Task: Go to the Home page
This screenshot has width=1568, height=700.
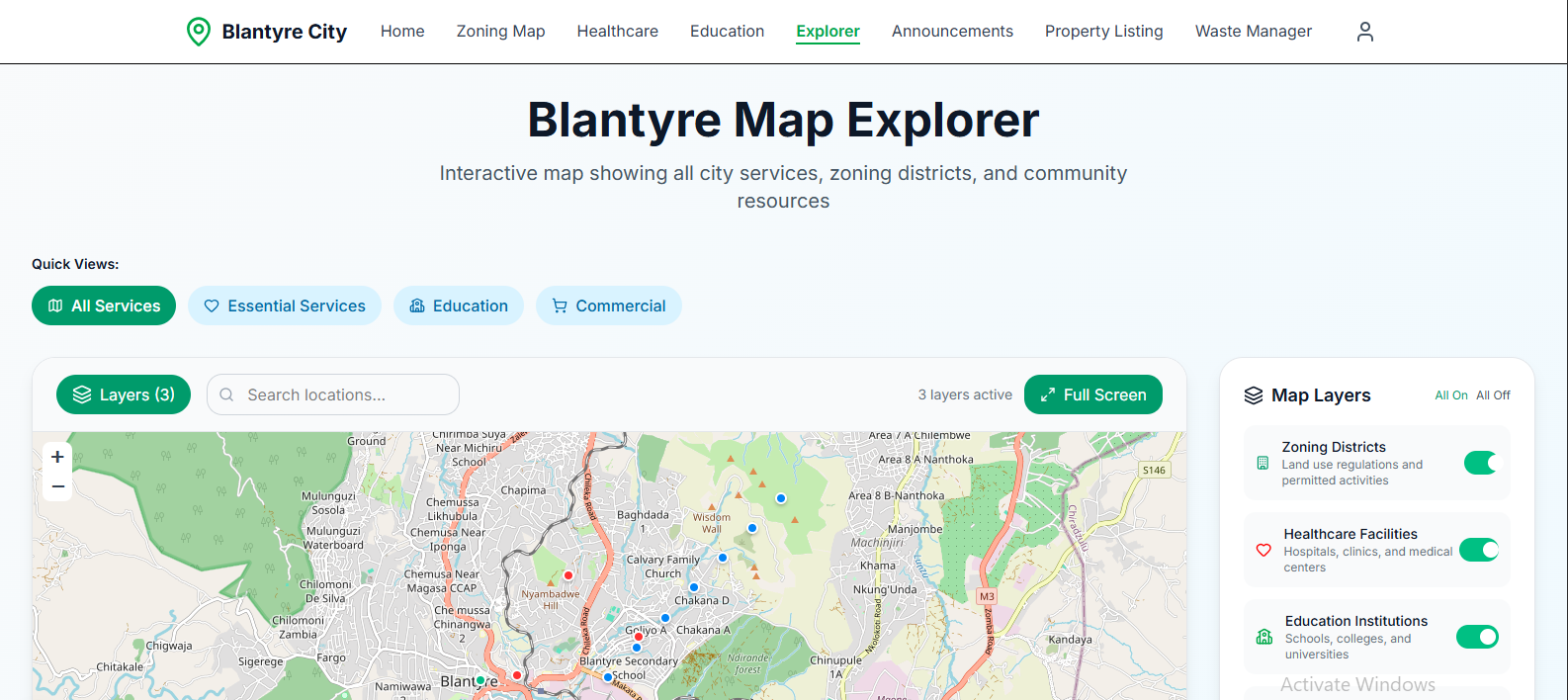Action: pos(402,32)
